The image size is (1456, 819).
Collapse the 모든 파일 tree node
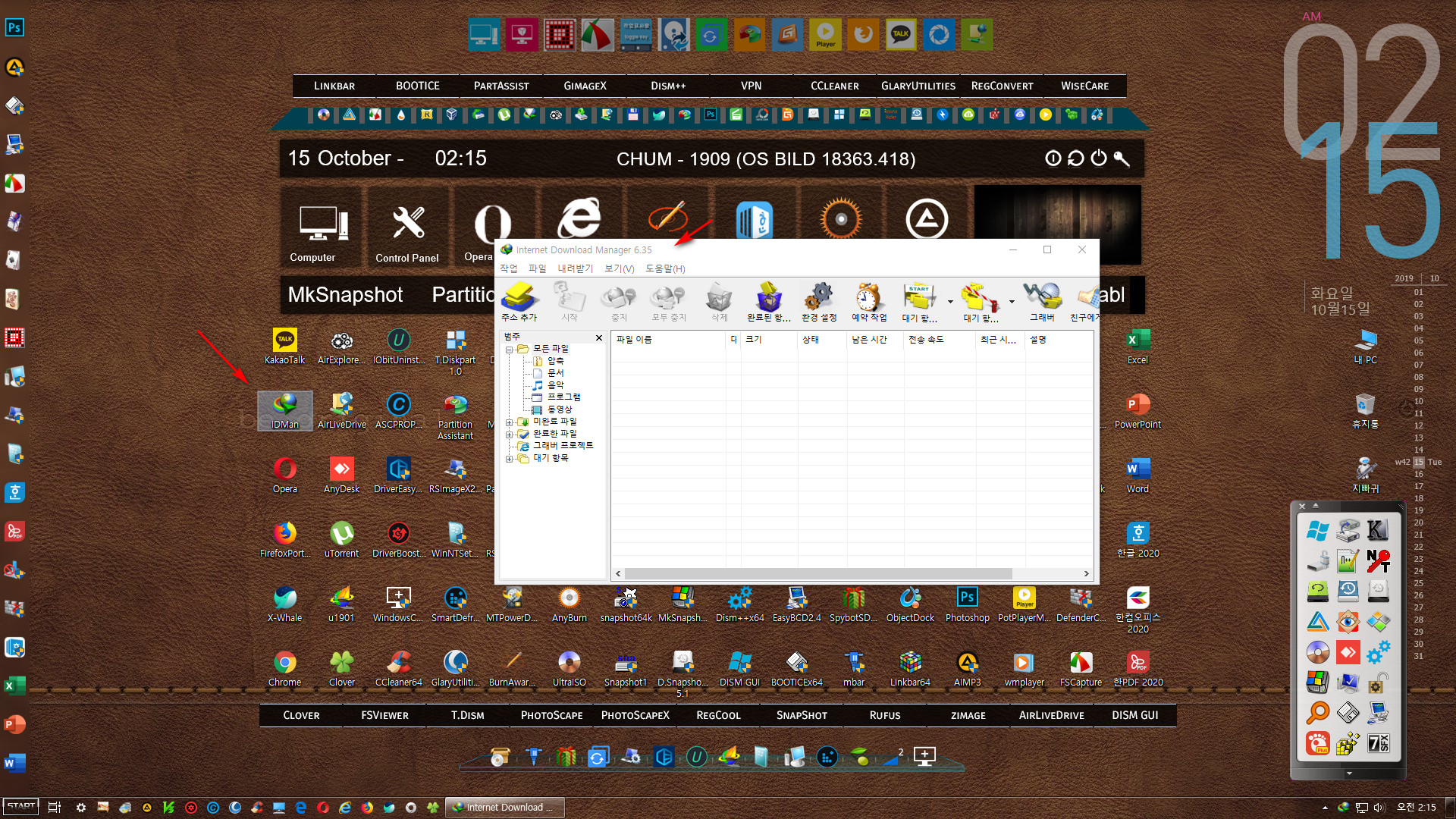click(510, 349)
